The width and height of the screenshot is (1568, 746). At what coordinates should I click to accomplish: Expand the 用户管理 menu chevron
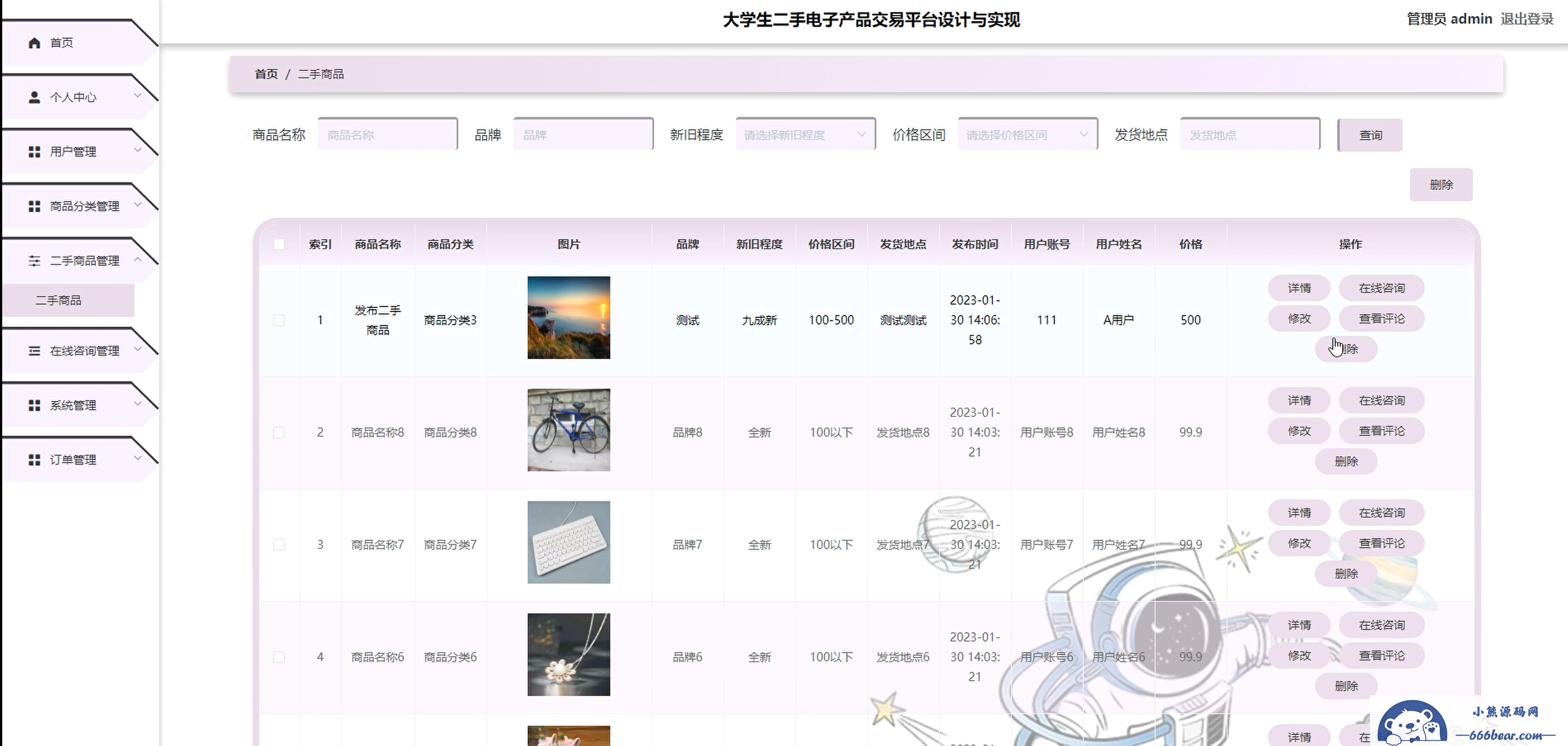(x=138, y=150)
